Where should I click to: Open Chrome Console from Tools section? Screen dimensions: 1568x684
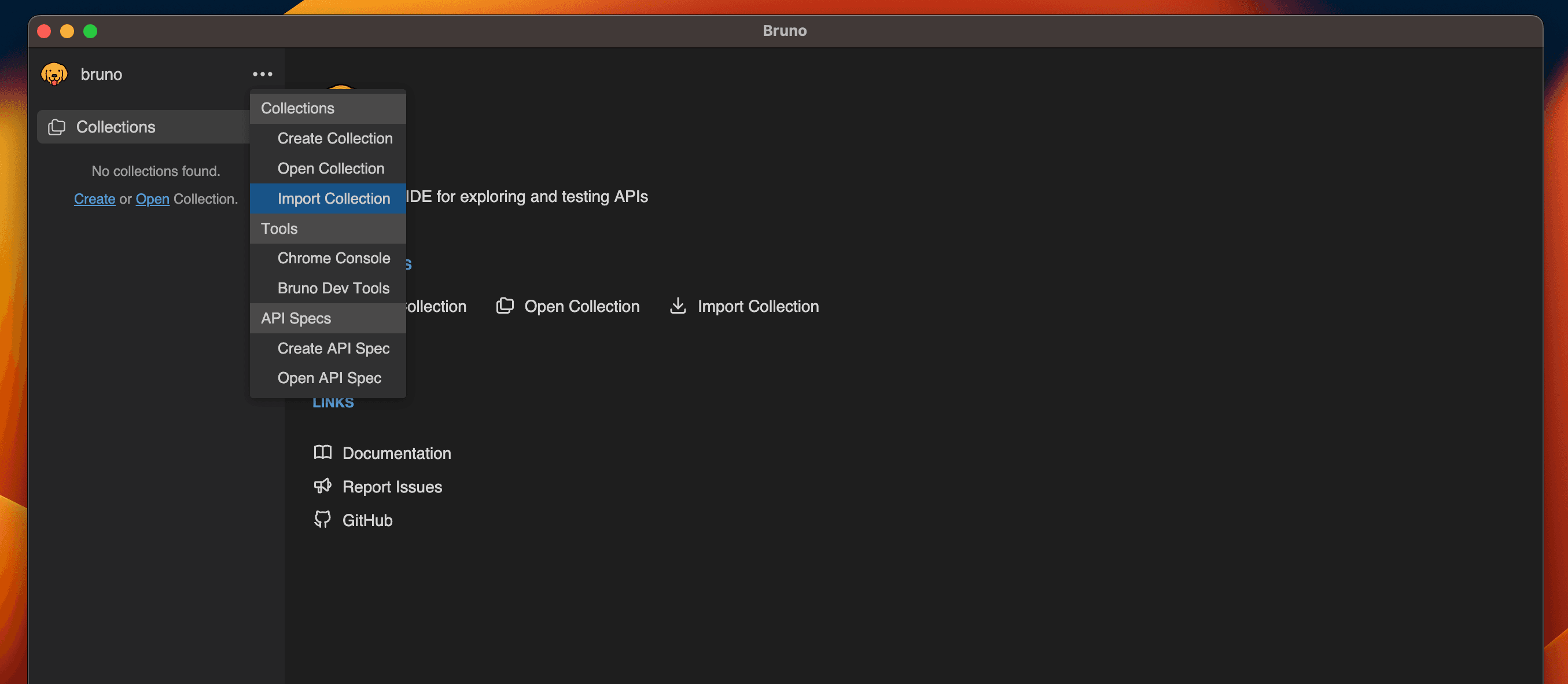coord(334,258)
